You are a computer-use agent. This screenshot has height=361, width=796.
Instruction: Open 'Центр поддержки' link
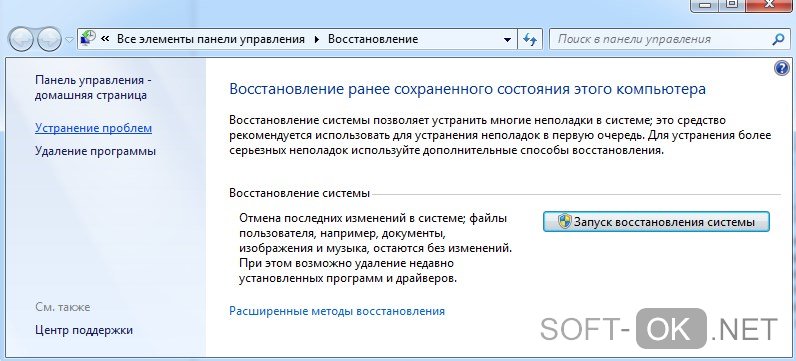(x=84, y=330)
